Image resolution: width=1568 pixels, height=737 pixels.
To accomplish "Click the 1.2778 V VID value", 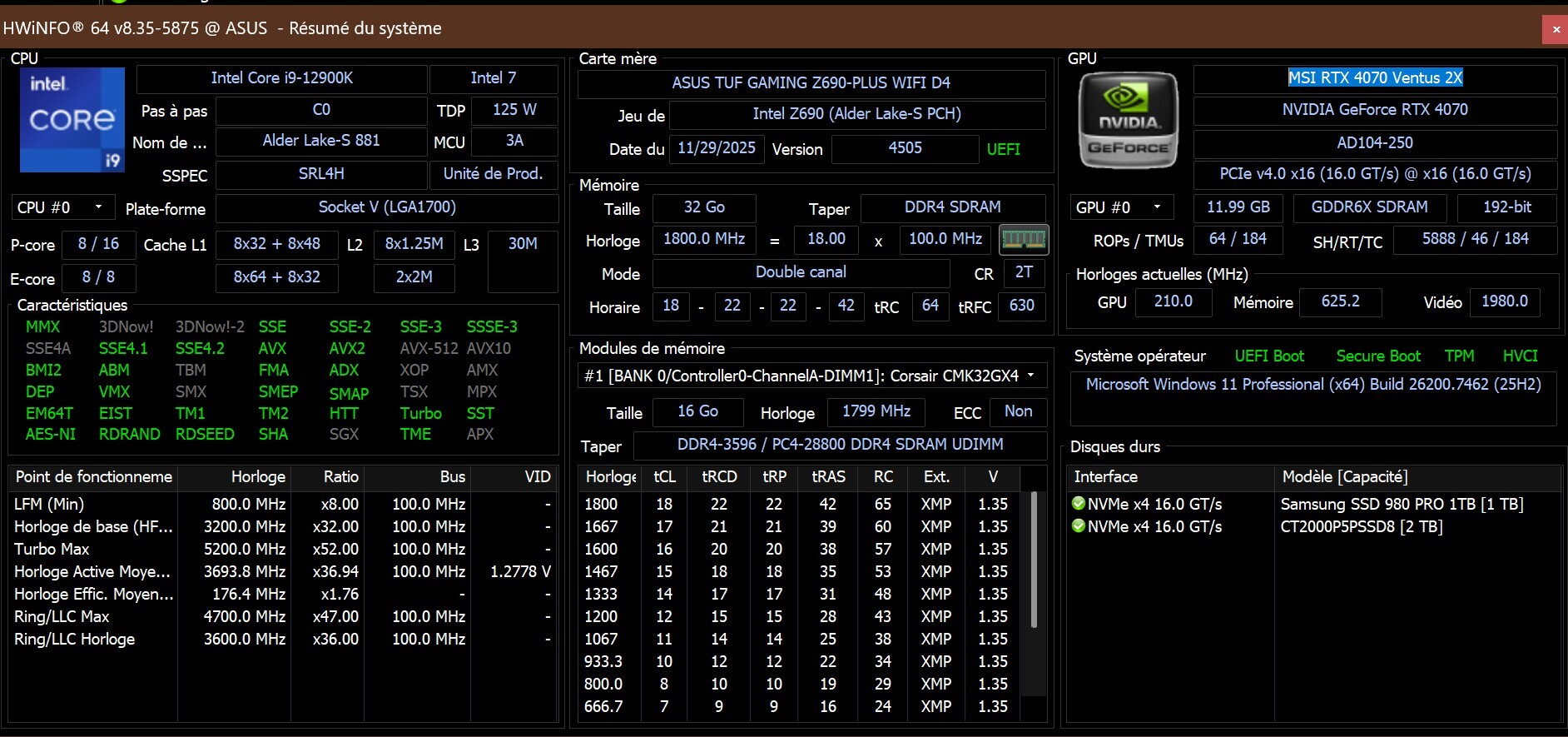I will (520, 571).
